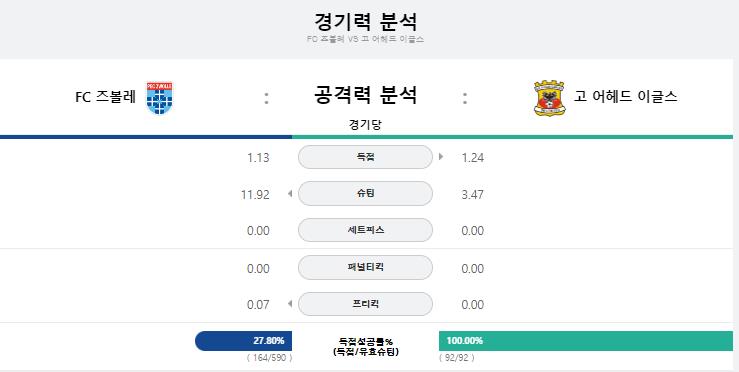The image size is (739, 372).
Task: Select the 슈팅 stat pill
Action: click(365, 193)
